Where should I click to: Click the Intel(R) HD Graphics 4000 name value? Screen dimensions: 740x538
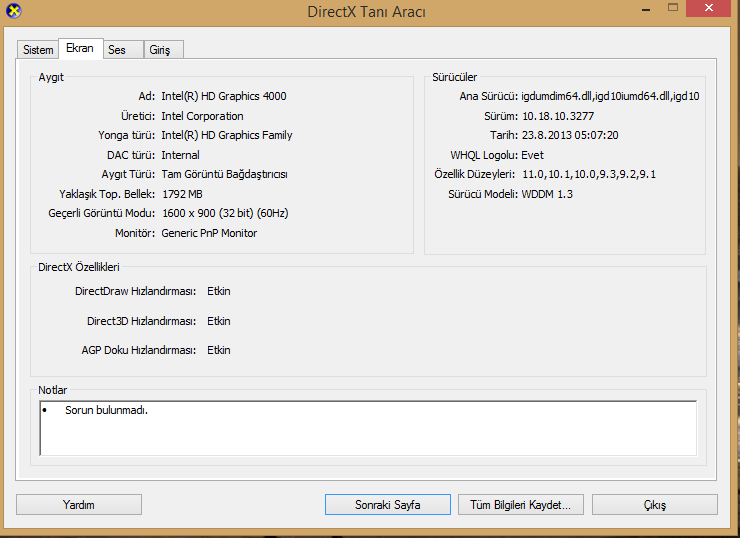click(x=224, y=96)
